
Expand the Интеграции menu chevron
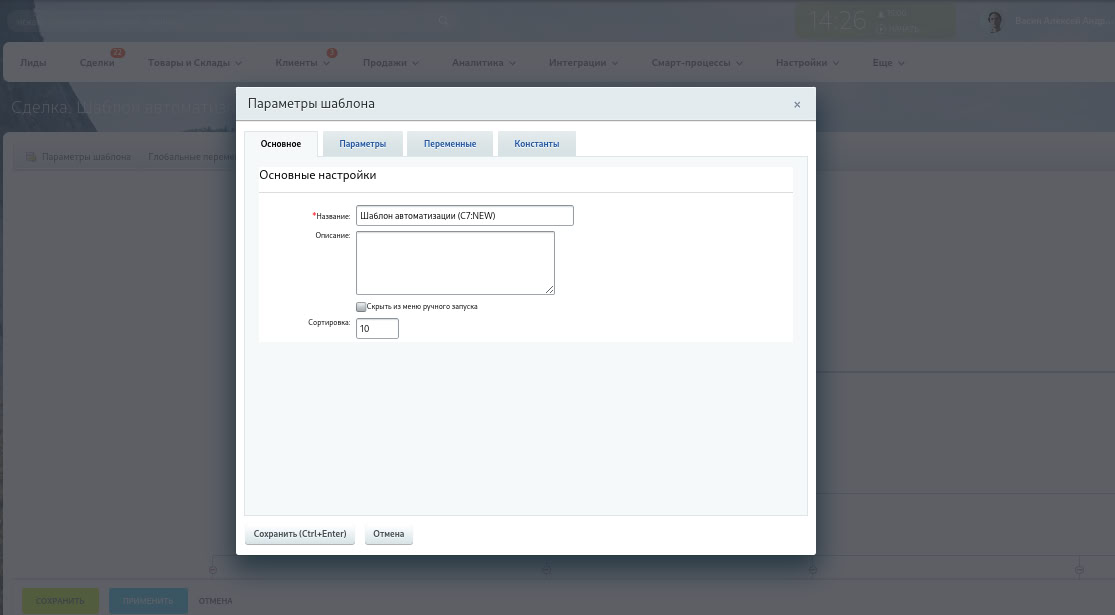[x=614, y=63]
